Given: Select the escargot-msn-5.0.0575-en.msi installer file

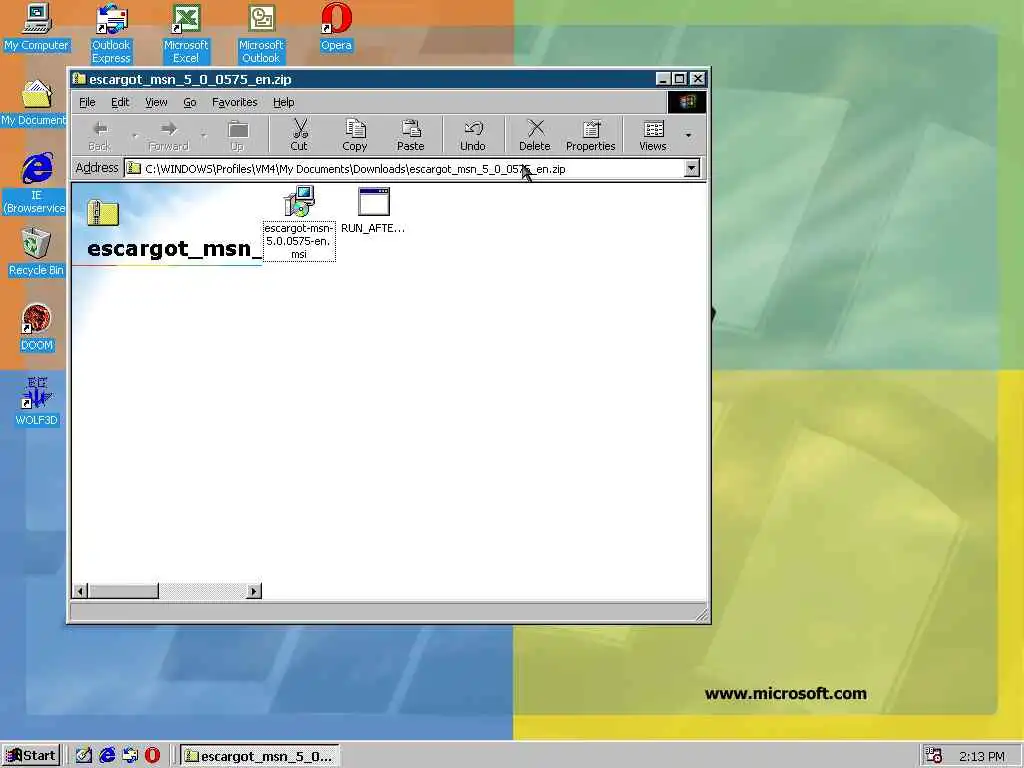Looking at the screenshot, I should 299,223.
